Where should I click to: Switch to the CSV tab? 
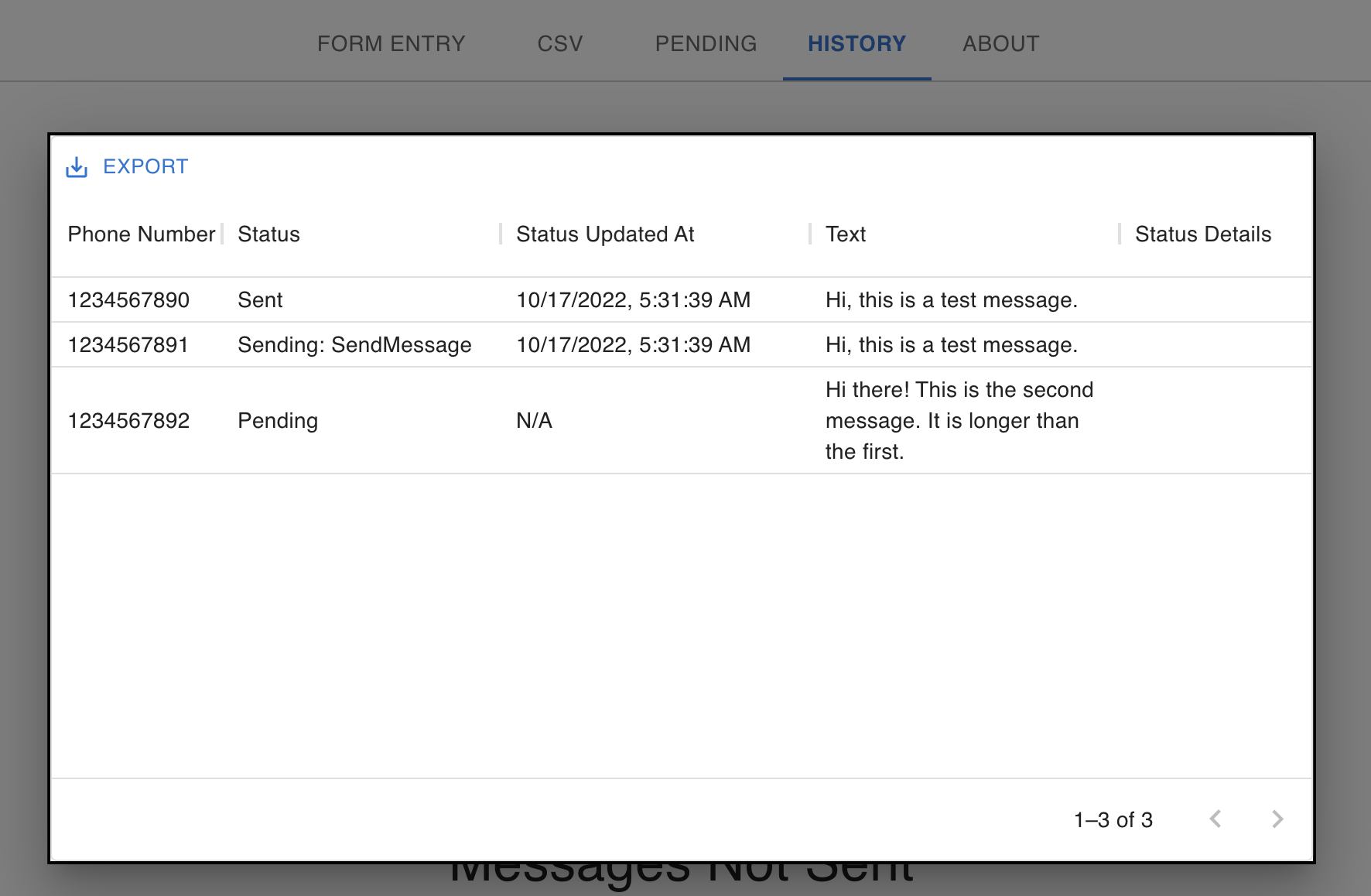click(559, 43)
